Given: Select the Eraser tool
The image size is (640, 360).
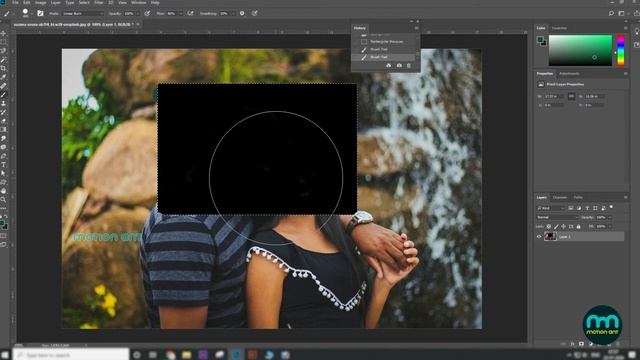Looking at the screenshot, I should point(3,121).
